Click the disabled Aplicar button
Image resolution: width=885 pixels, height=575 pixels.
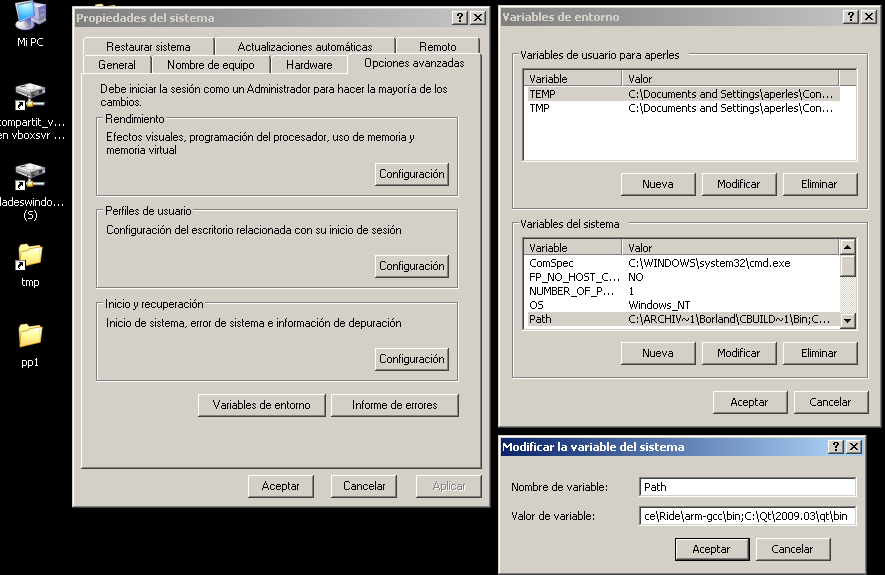click(449, 486)
